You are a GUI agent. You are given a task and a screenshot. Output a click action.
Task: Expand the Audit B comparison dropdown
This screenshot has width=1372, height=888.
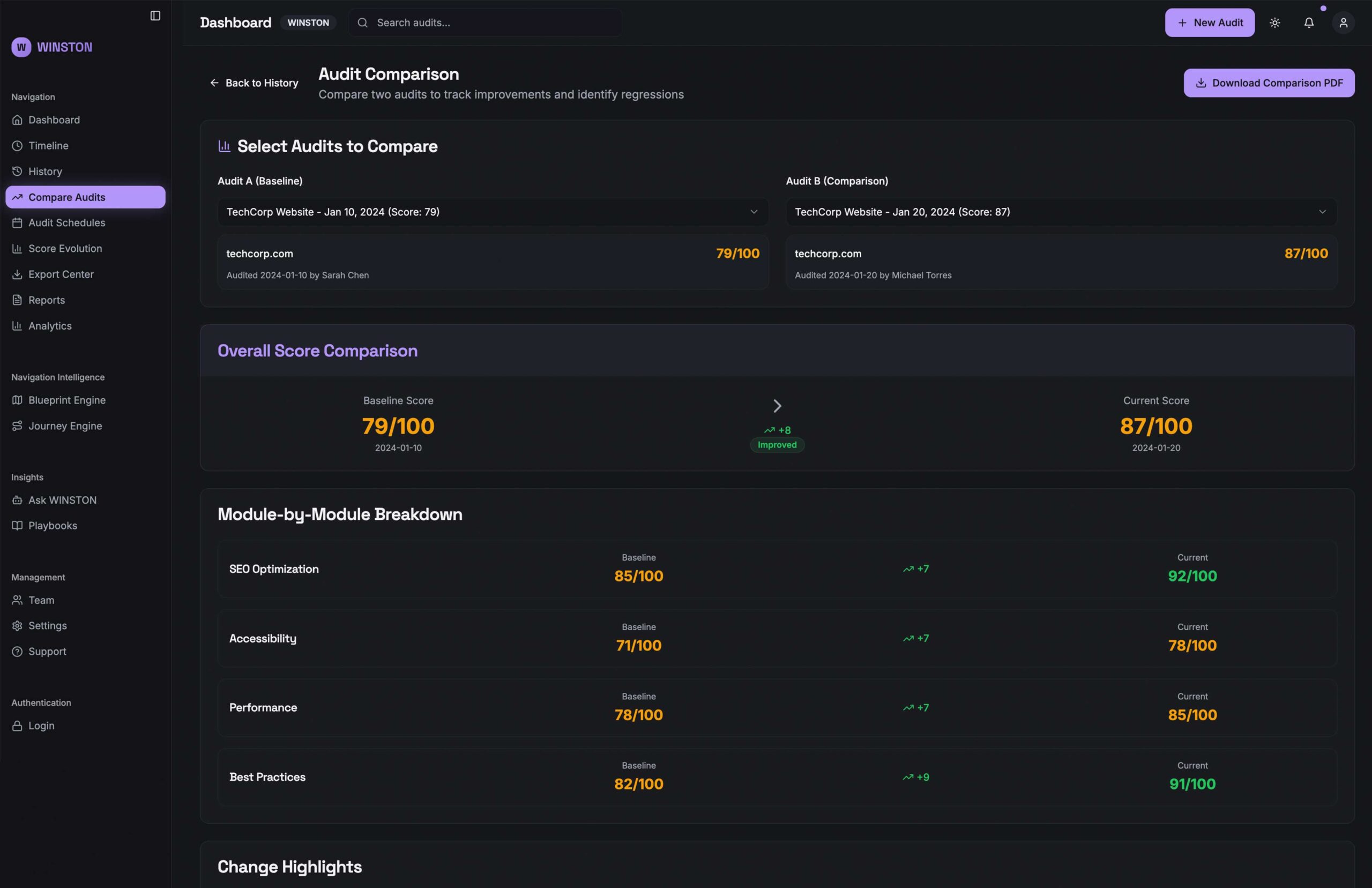click(x=1061, y=212)
